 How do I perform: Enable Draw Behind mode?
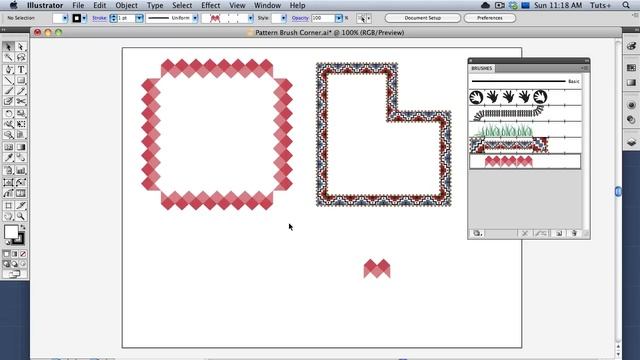click(x=14, y=264)
